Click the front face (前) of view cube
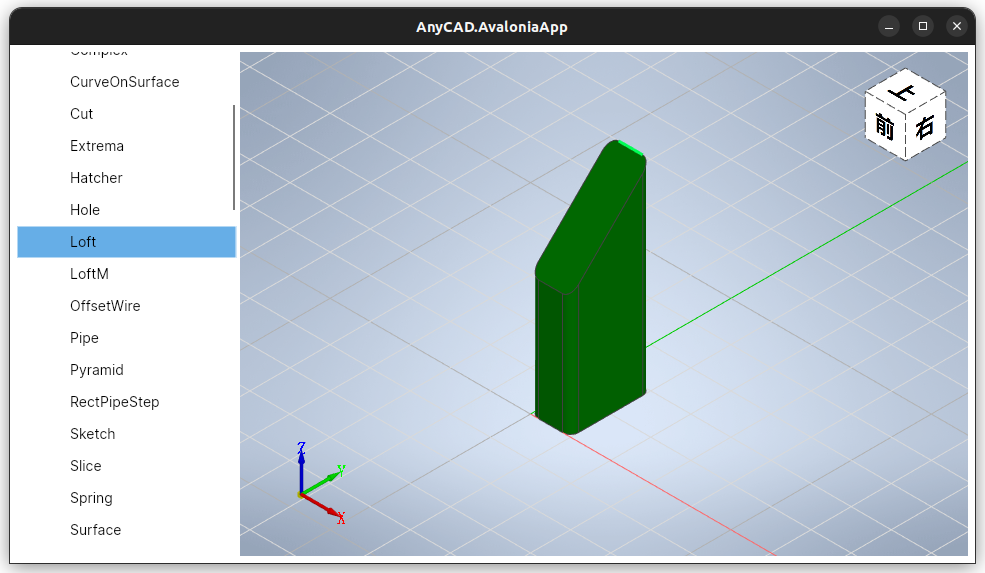This screenshot has width=985, height=573. coord(885,127)
